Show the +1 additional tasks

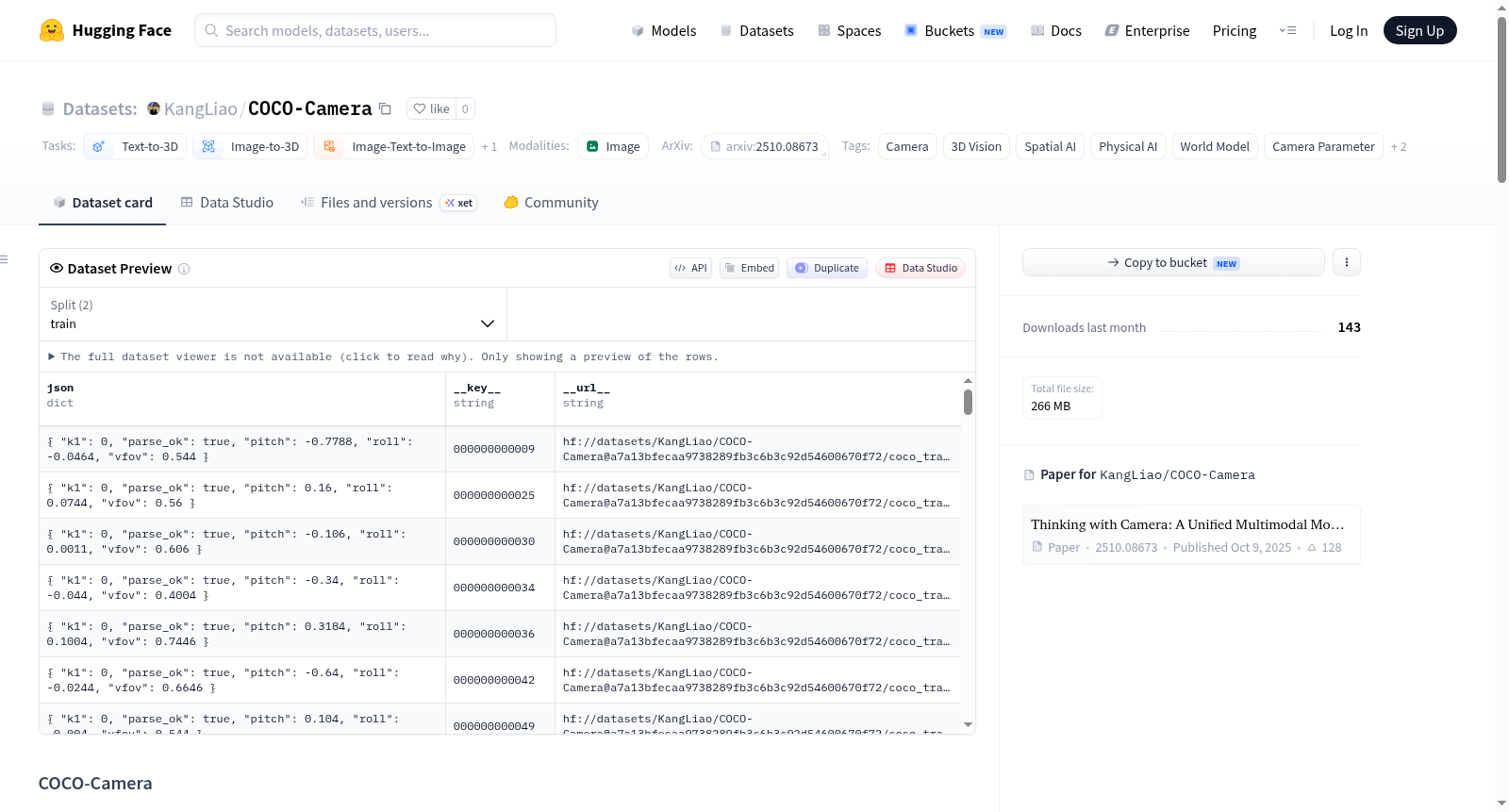coord(489,146)
